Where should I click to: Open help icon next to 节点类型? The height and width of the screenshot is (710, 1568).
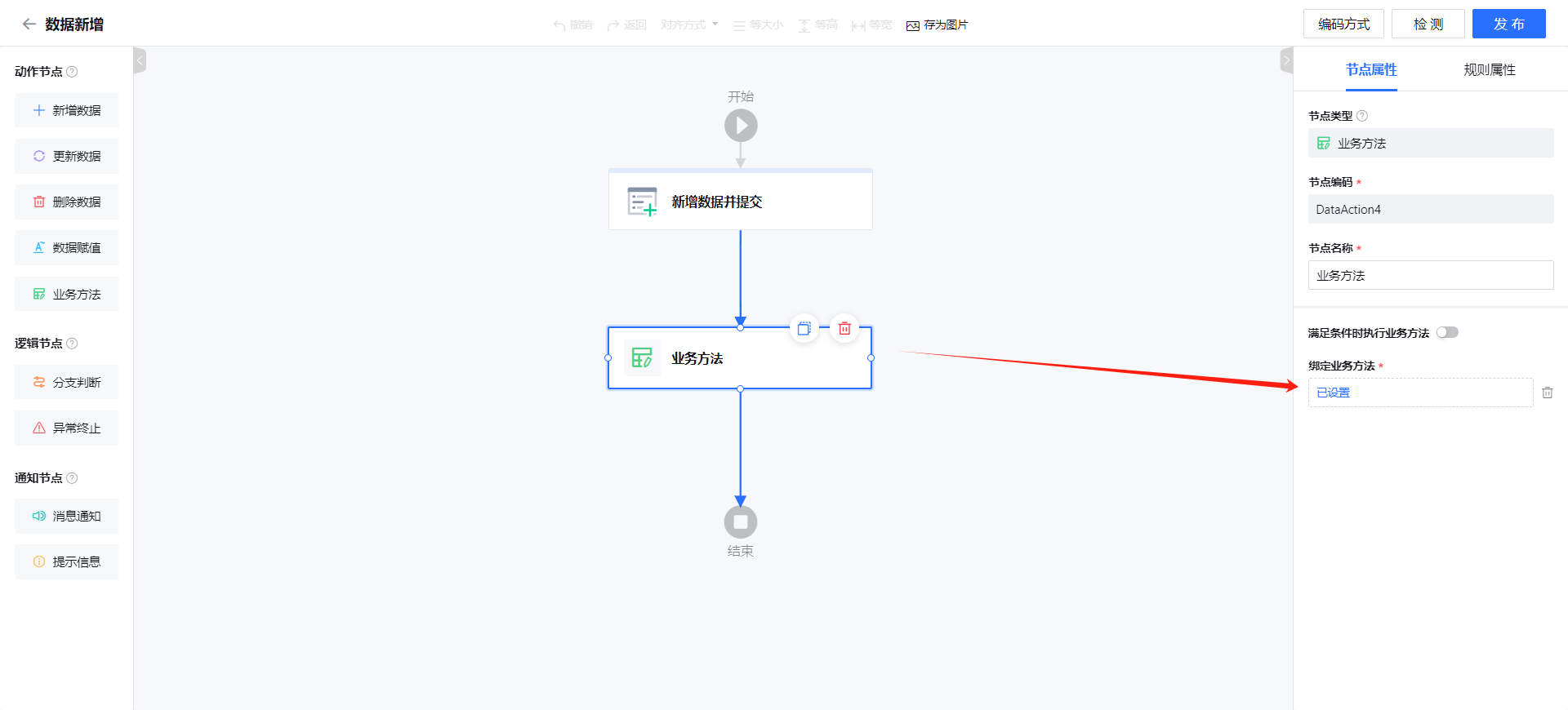point(1362,116)
